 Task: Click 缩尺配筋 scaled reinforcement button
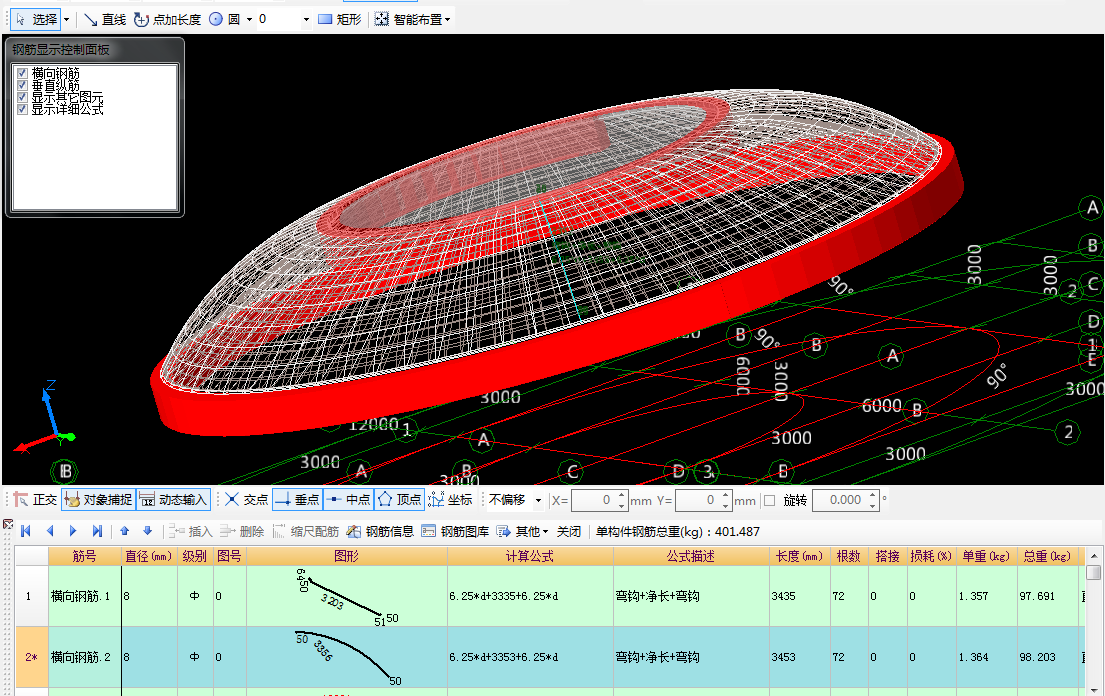[306, 531]
